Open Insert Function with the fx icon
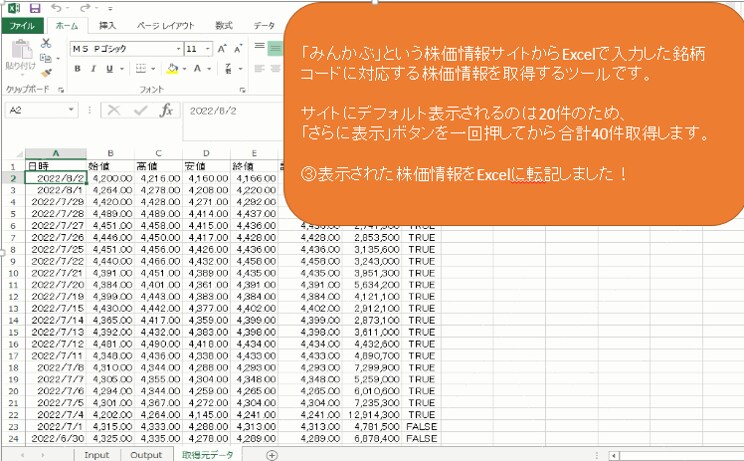The height and width of the screenshot is (461, 744). (x=166, y=111)
